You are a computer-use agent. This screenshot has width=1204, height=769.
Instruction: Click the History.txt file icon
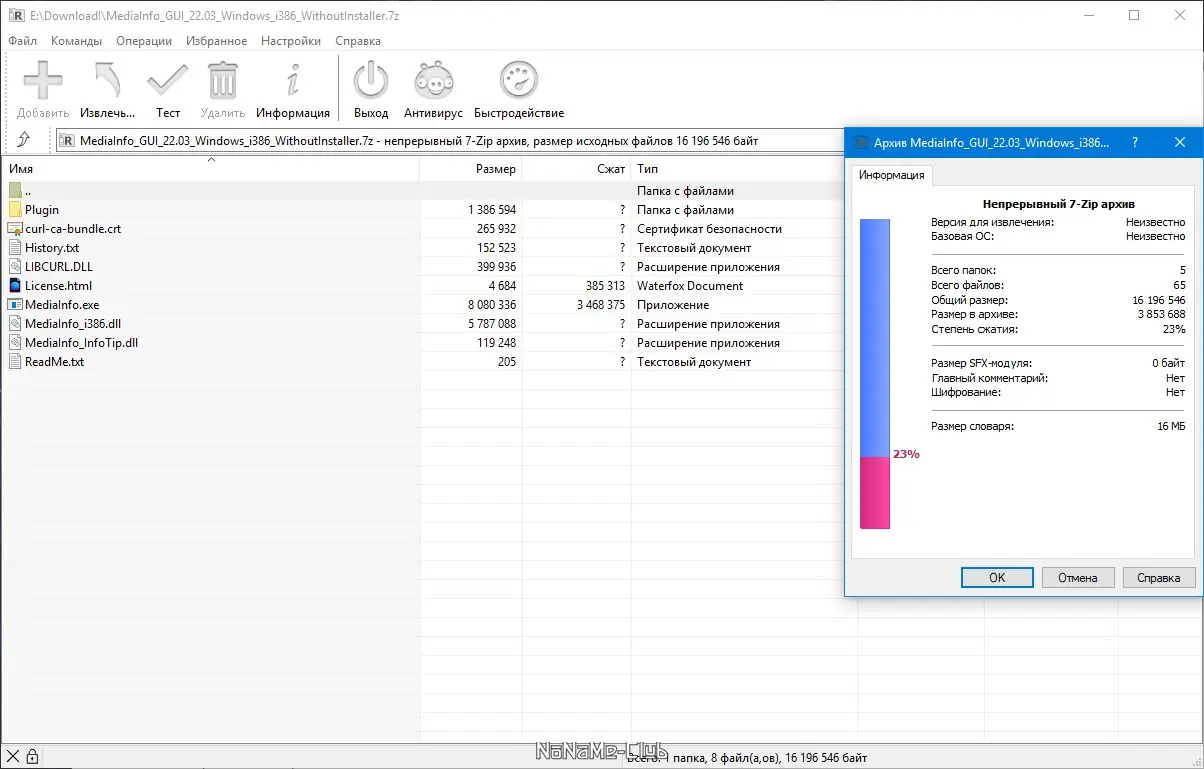click(x=15, y=248)
